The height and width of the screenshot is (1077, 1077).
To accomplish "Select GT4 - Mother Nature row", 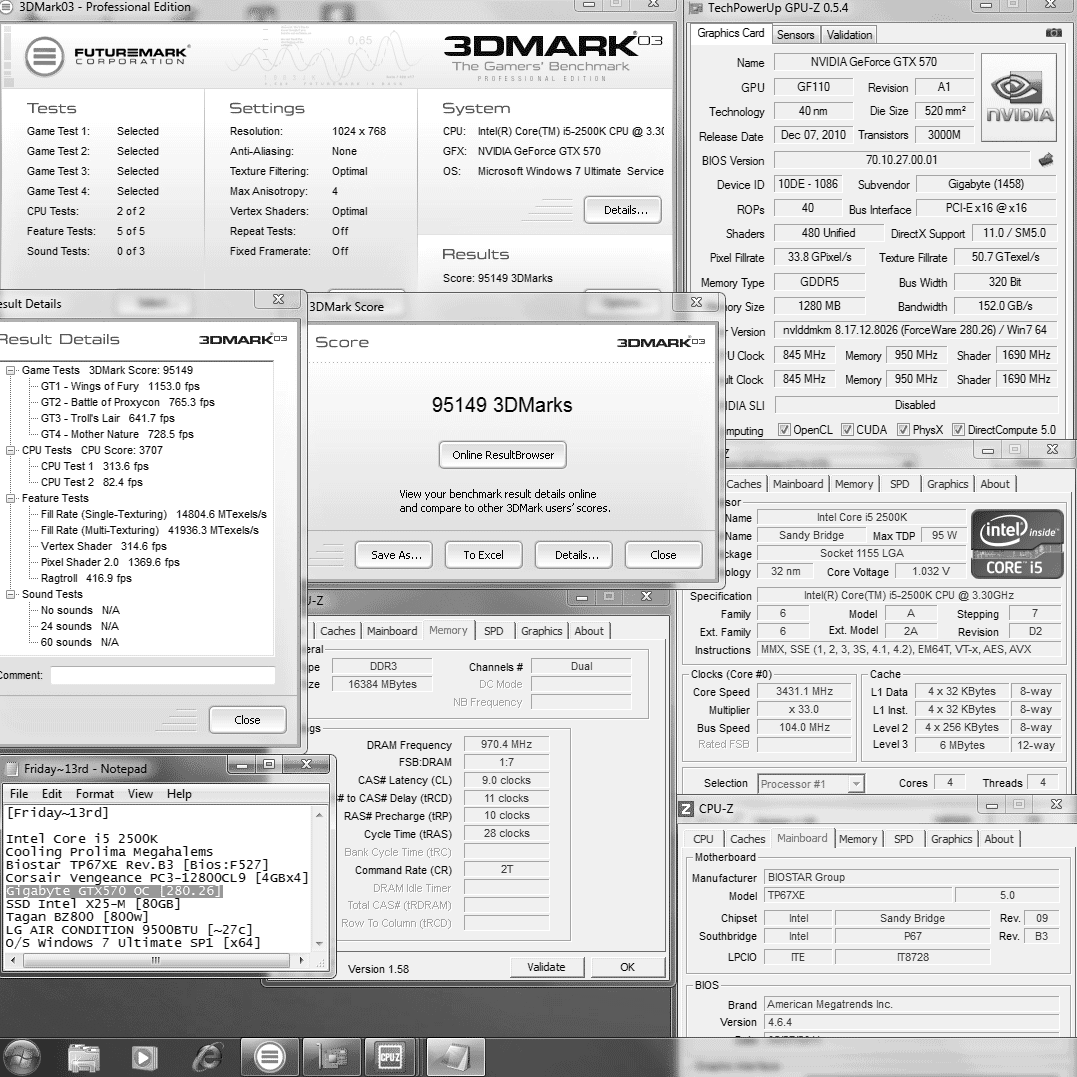I will (117, 434).
